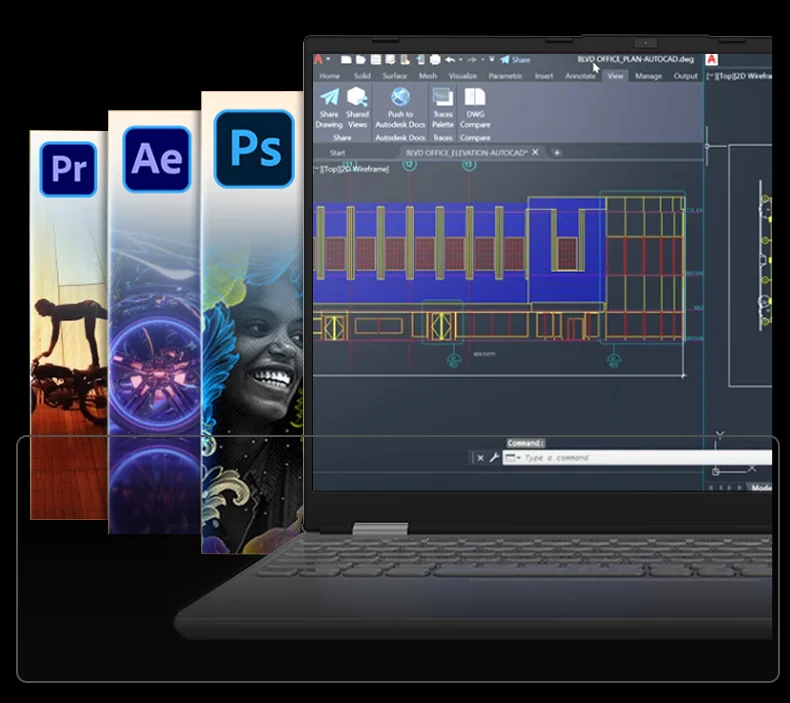Open the Redo history dropdown arrow
790x703 pixels.
(483, 59)
